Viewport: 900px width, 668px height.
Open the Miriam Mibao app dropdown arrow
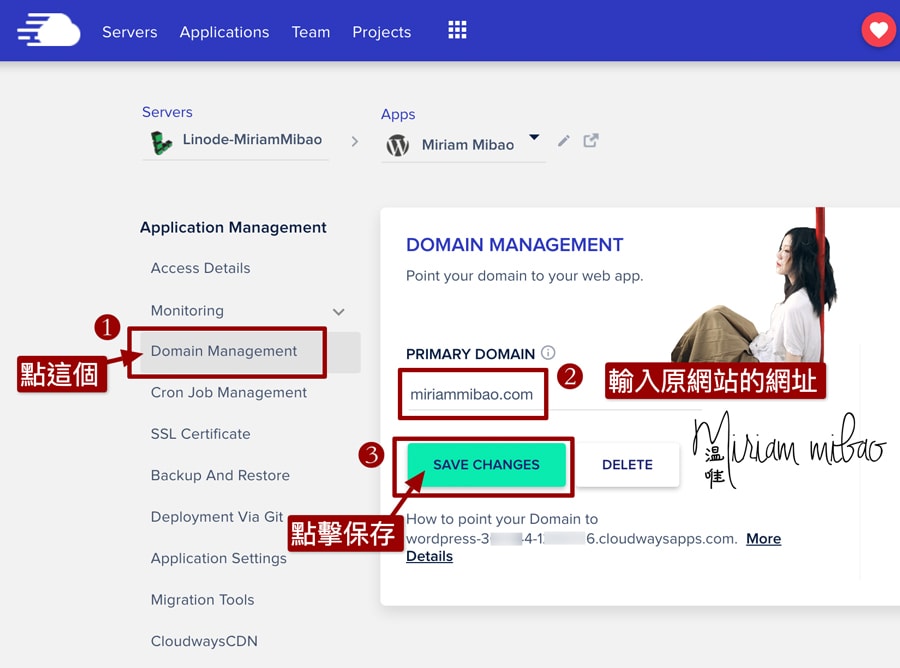pos(534,137)
